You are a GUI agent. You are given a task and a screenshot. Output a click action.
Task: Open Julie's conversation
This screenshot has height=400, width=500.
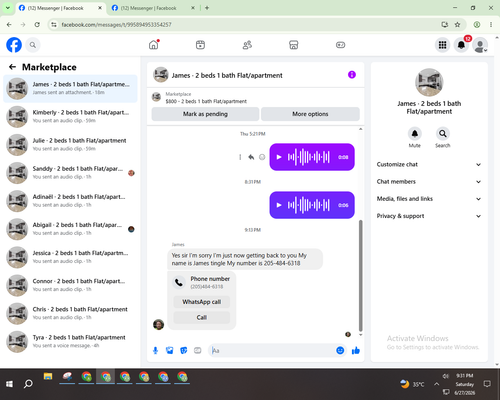point(70,144)
